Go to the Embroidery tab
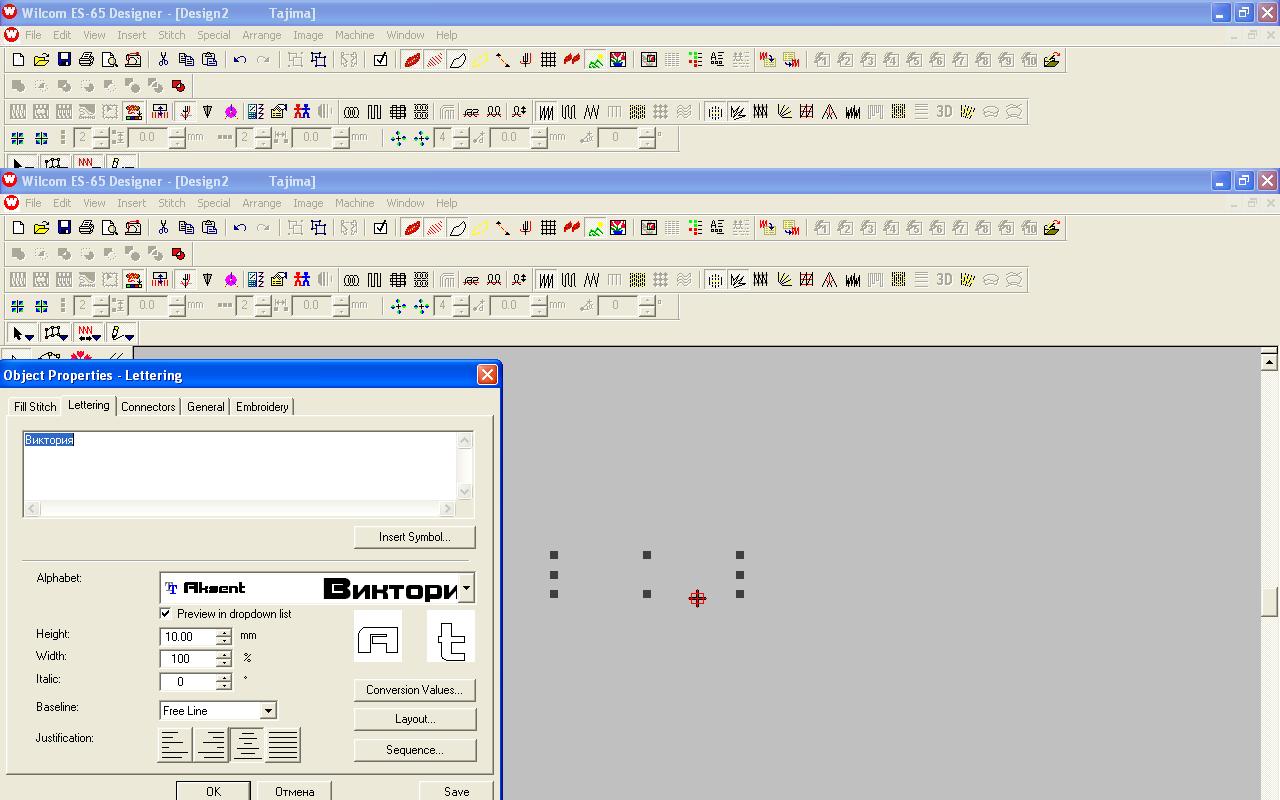 (x=262, y=407)
